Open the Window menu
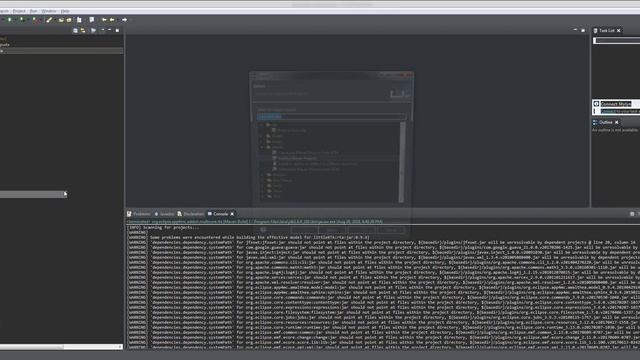The width and height of the screenshot is (640, 360). point(49,11)
